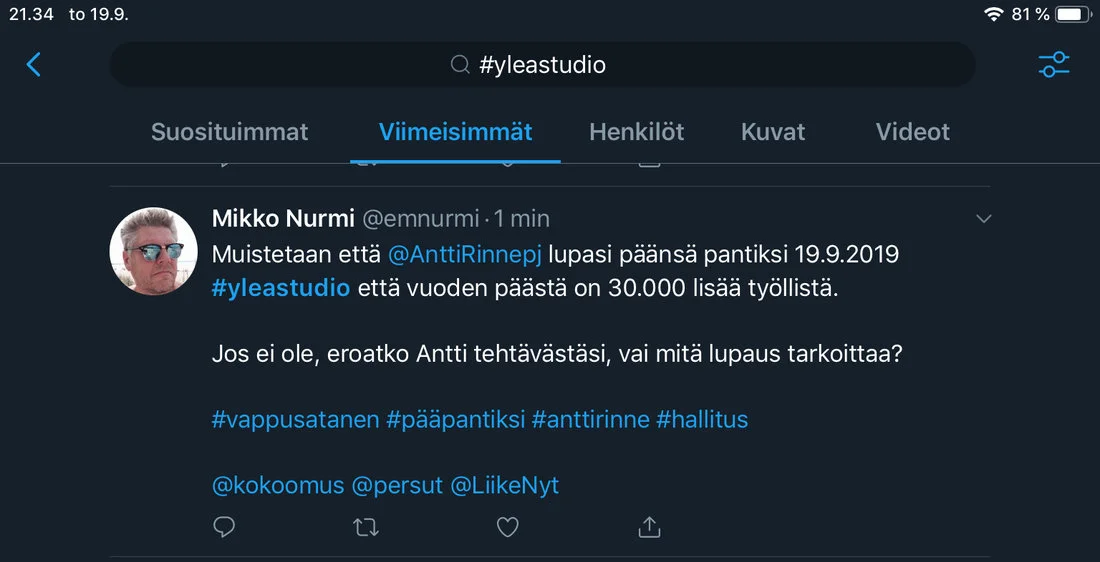1100x562 pixels.
Task: Open the Henkilöt tab
Action: pos(637,132)
